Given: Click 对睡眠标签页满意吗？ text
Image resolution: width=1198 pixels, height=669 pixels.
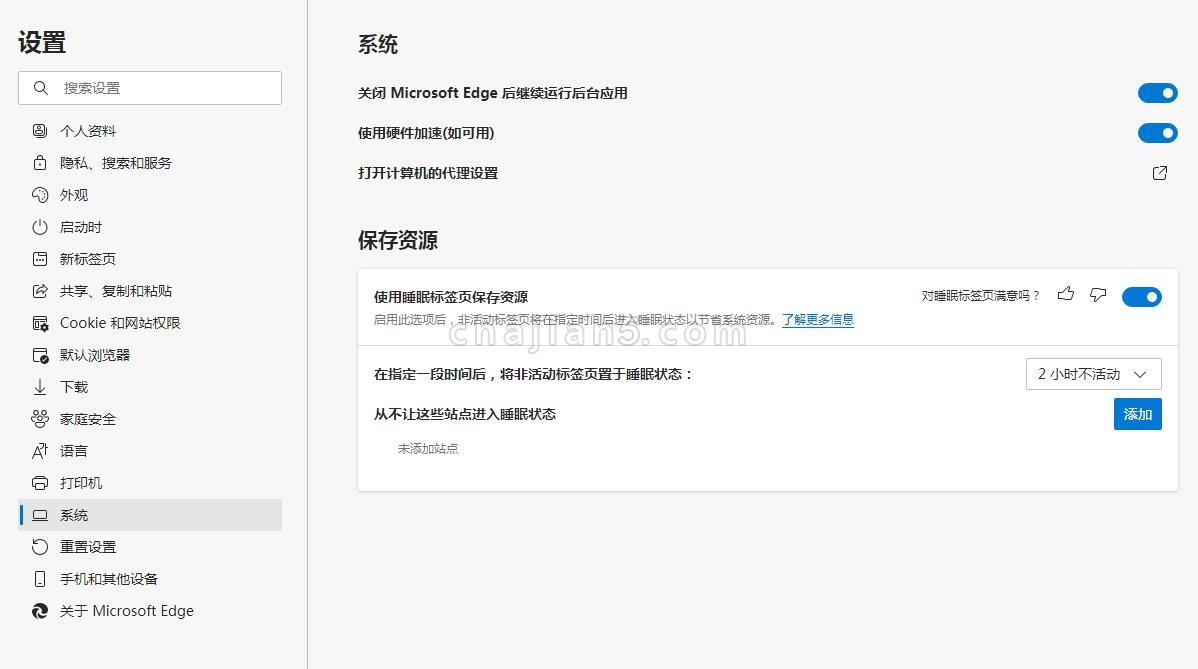Looking at the screenshot, I should click(981, 296).
